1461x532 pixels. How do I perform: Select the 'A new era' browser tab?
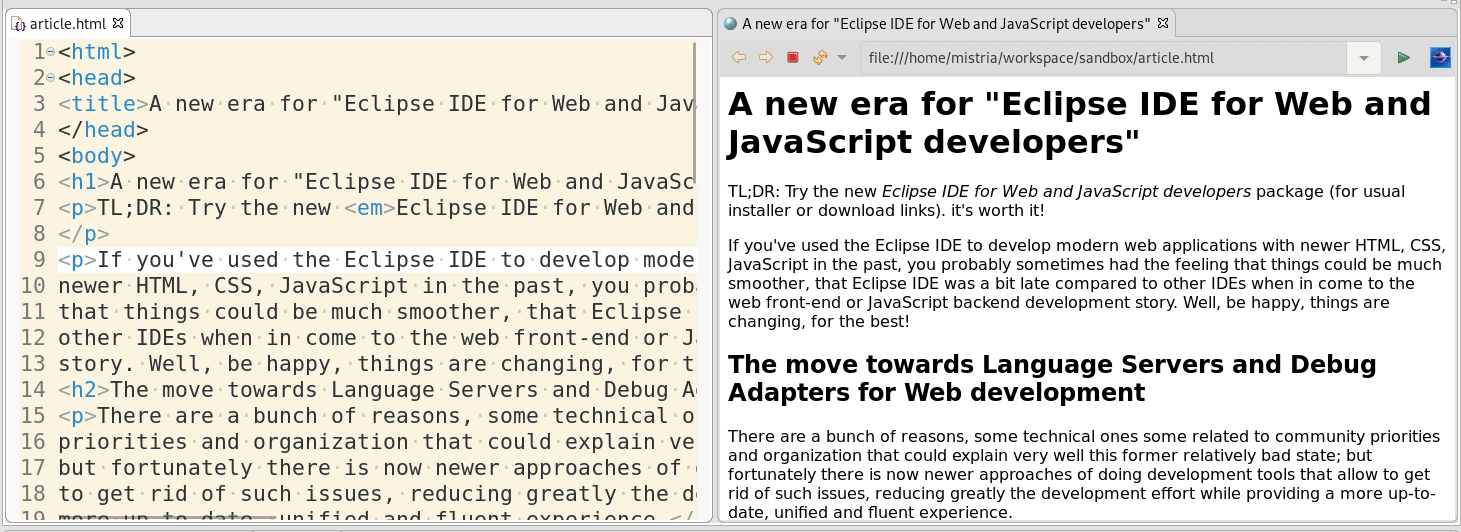click(945, 23)
